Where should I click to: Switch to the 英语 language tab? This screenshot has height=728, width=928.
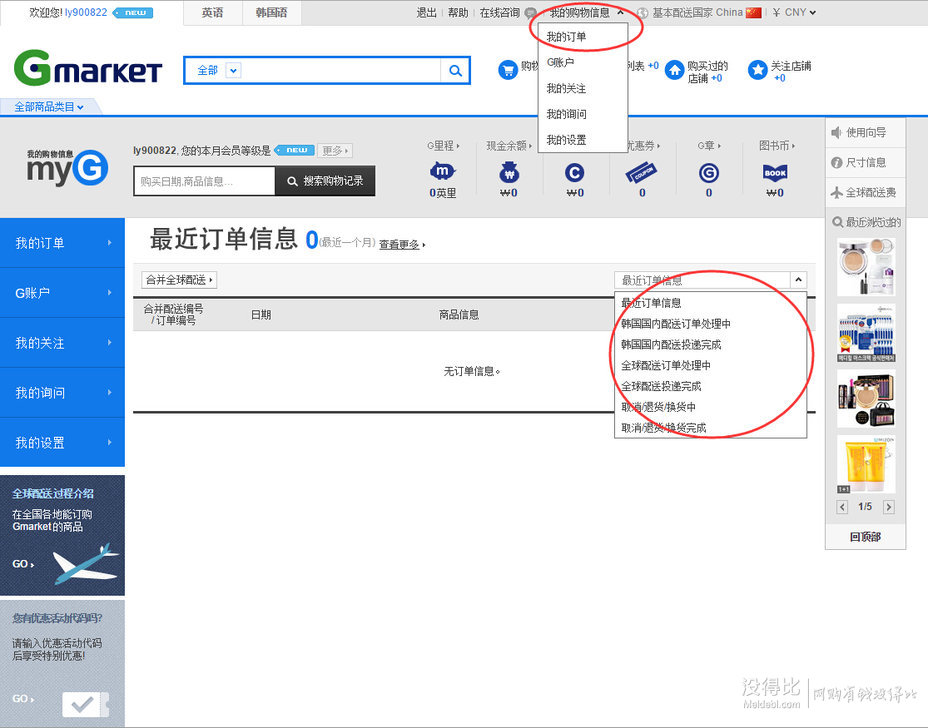pos(212,13)
